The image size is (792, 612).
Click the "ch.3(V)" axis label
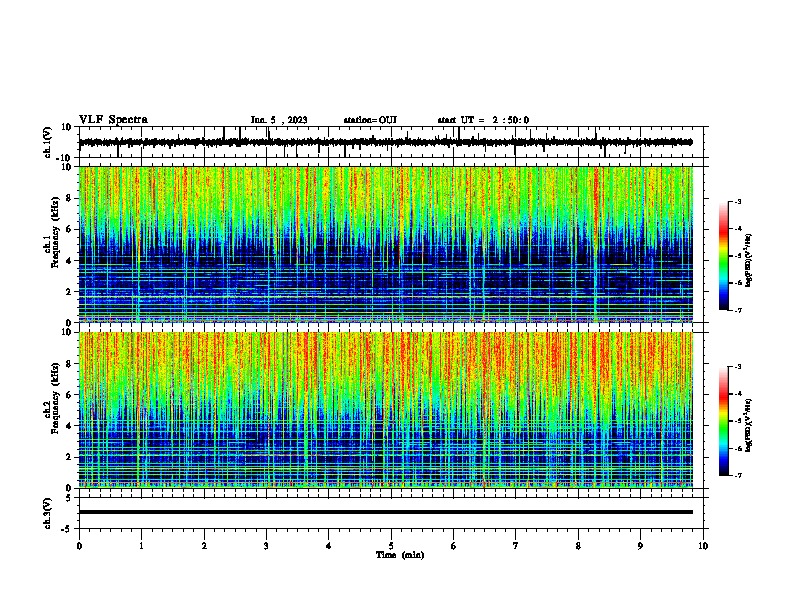48,513
